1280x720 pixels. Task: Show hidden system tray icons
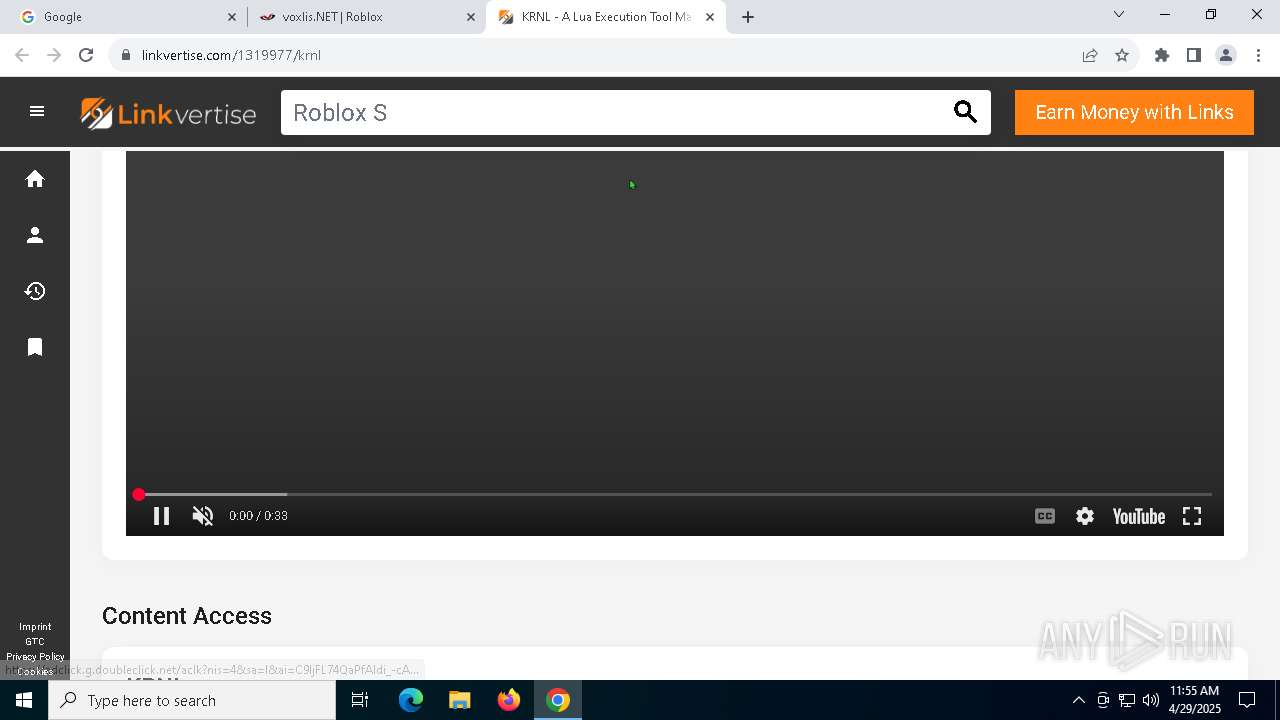pos(1078,700)
